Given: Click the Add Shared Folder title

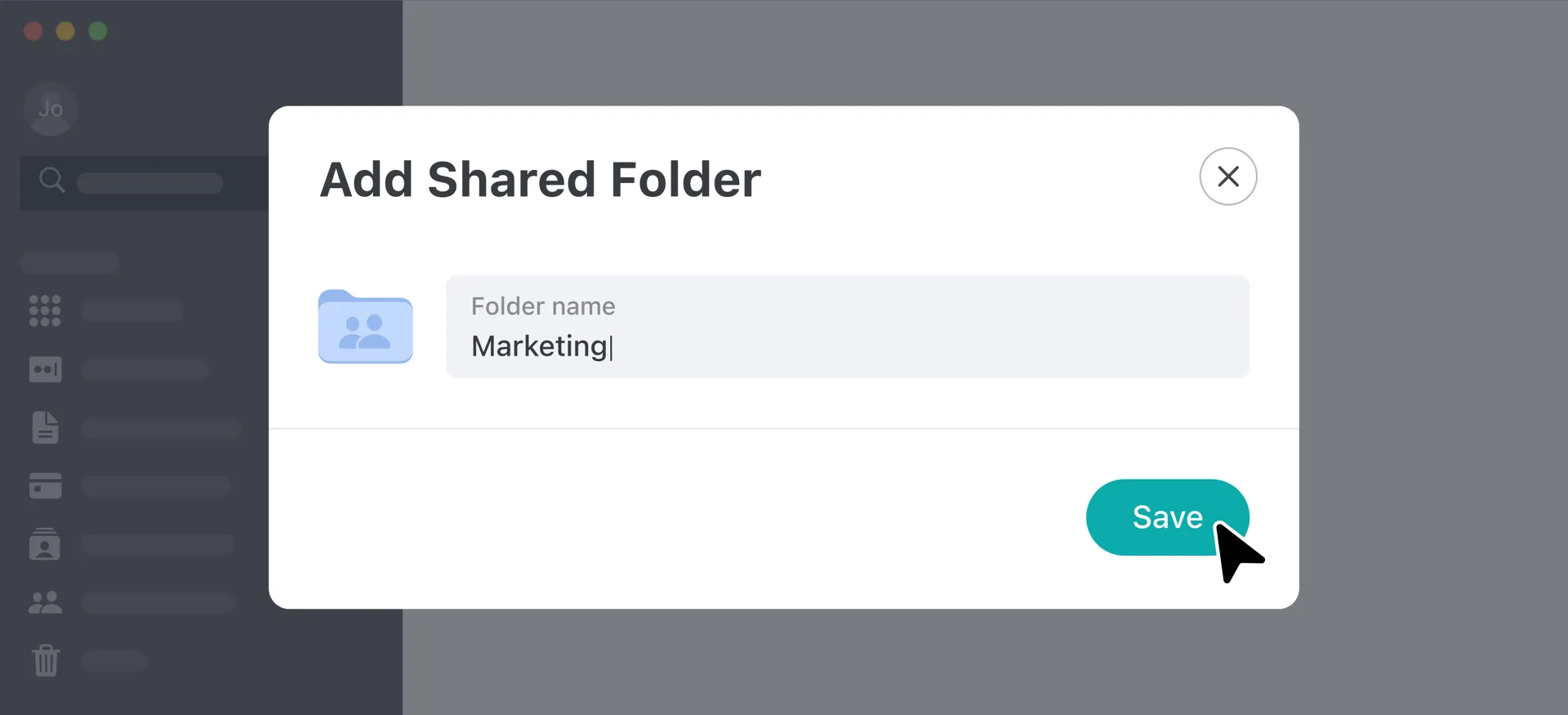Looking at the screenshot, I should click(x=540, y=180).
